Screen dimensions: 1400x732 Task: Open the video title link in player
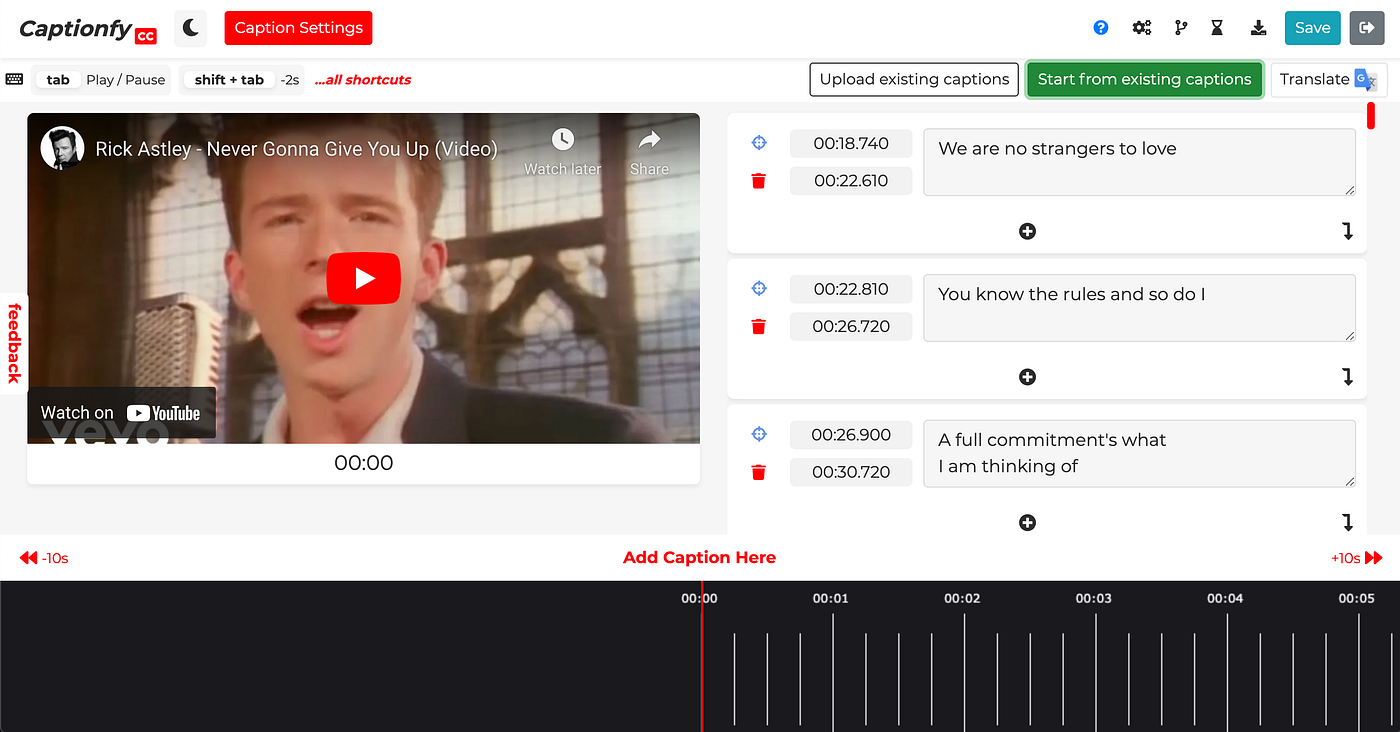pyautogui.click(x=296, y=149)
